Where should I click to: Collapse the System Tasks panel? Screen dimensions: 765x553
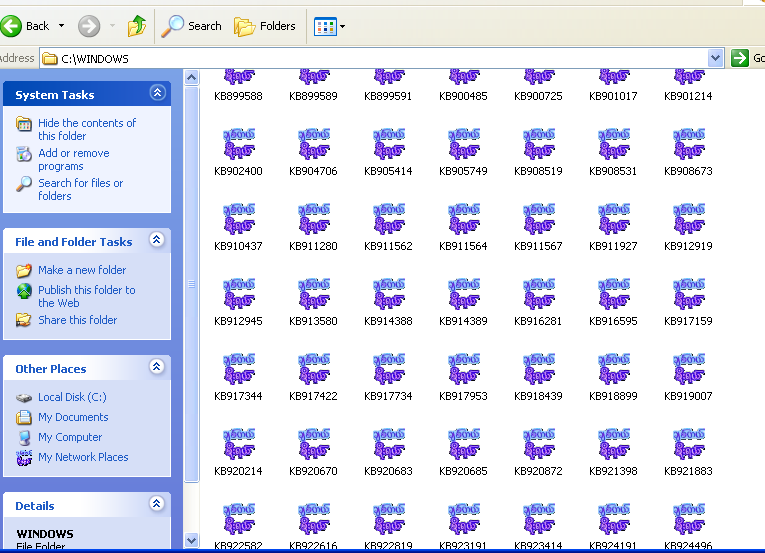[157, 93]
